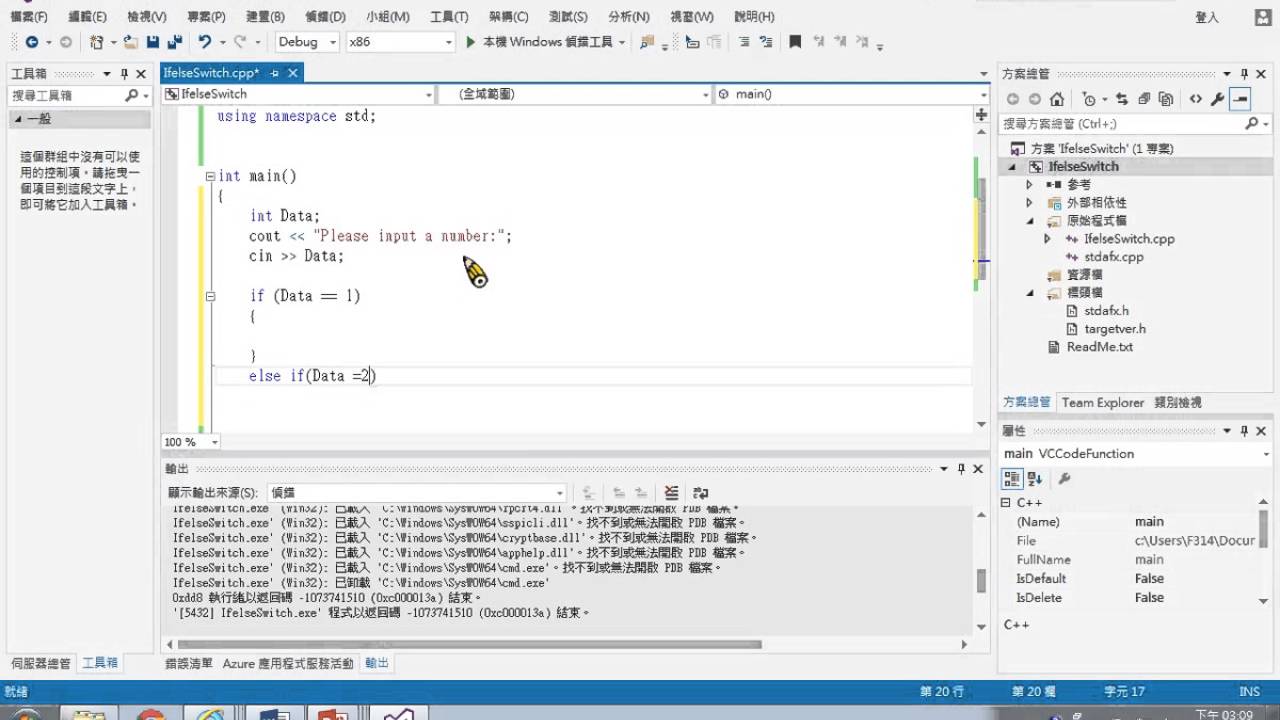Click the Navigate Backward toolbar icon

(32, 42)
